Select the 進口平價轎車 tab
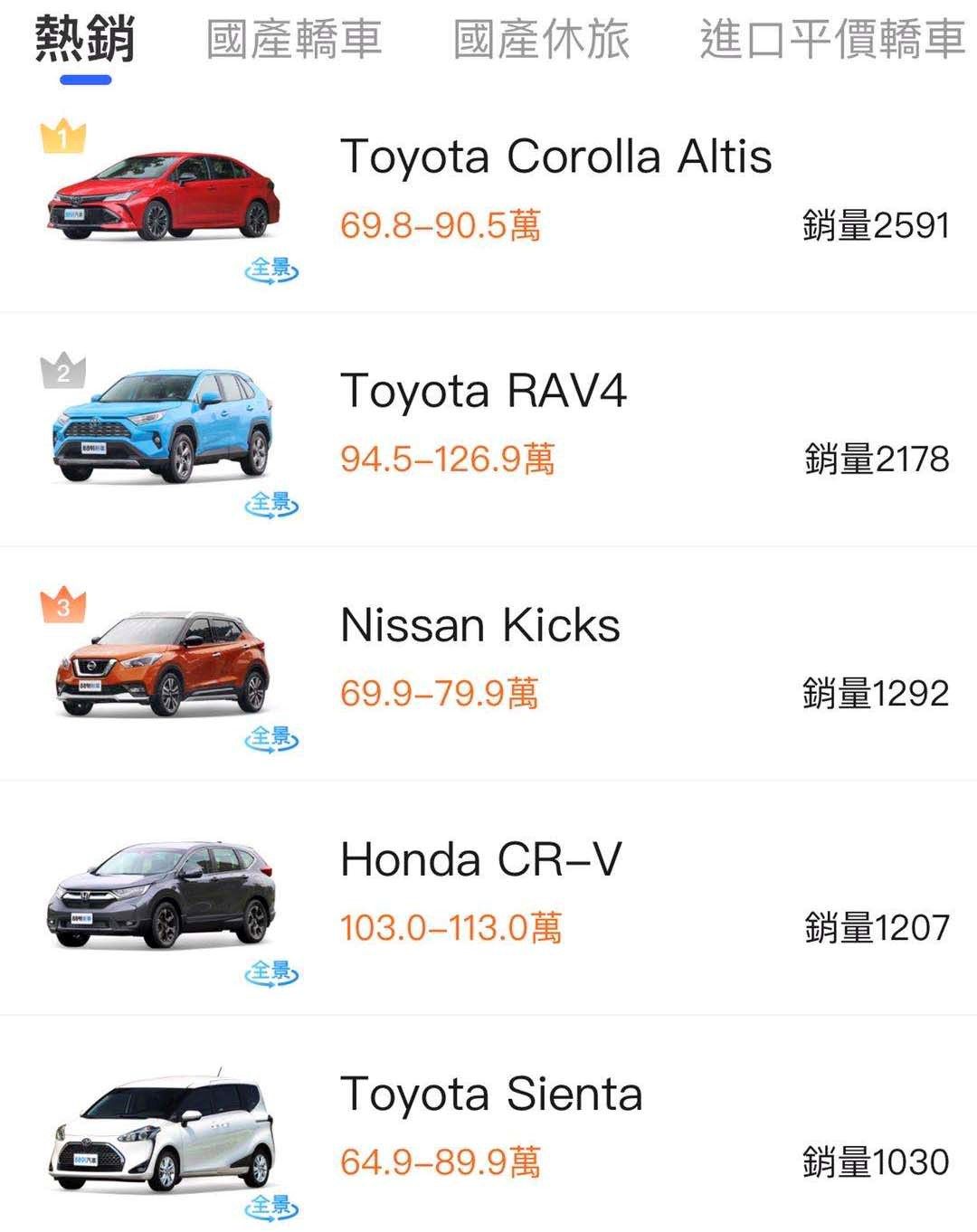Screen dimensions: 977x1232 point(832,41)
